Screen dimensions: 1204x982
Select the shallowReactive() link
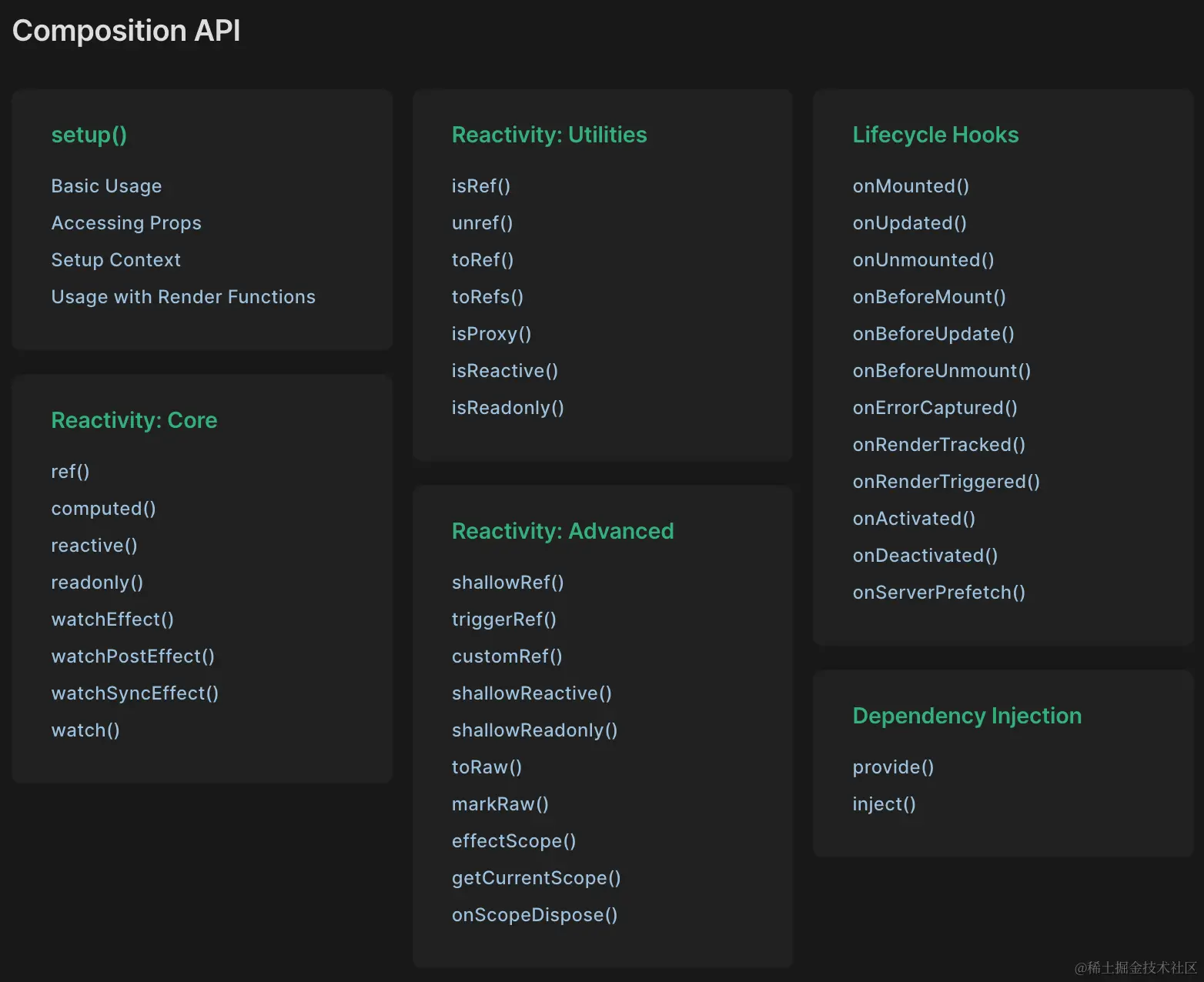tap(531, 693)
